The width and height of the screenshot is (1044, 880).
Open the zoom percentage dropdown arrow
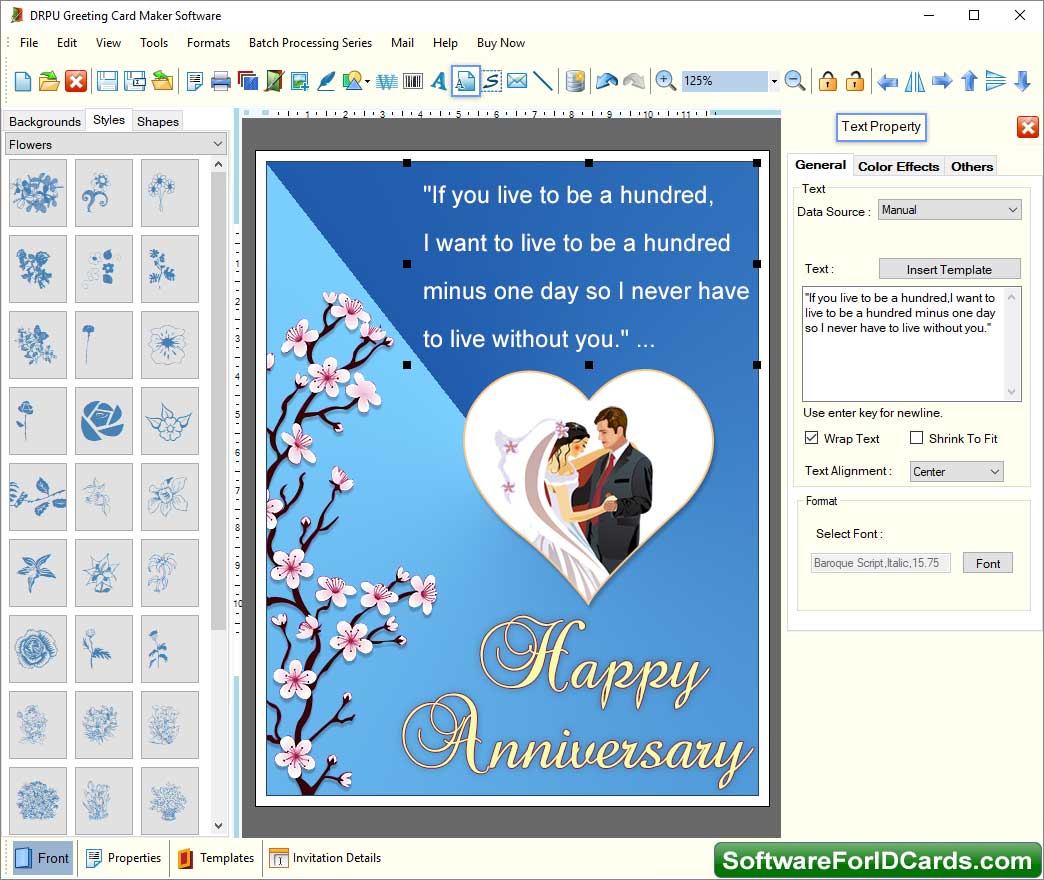coord(774,81)
